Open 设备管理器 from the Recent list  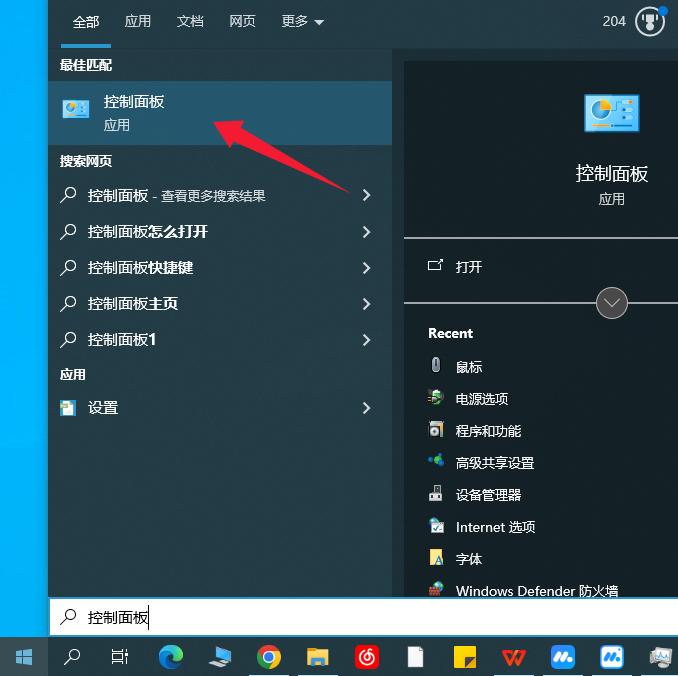[x=488, y=495]
